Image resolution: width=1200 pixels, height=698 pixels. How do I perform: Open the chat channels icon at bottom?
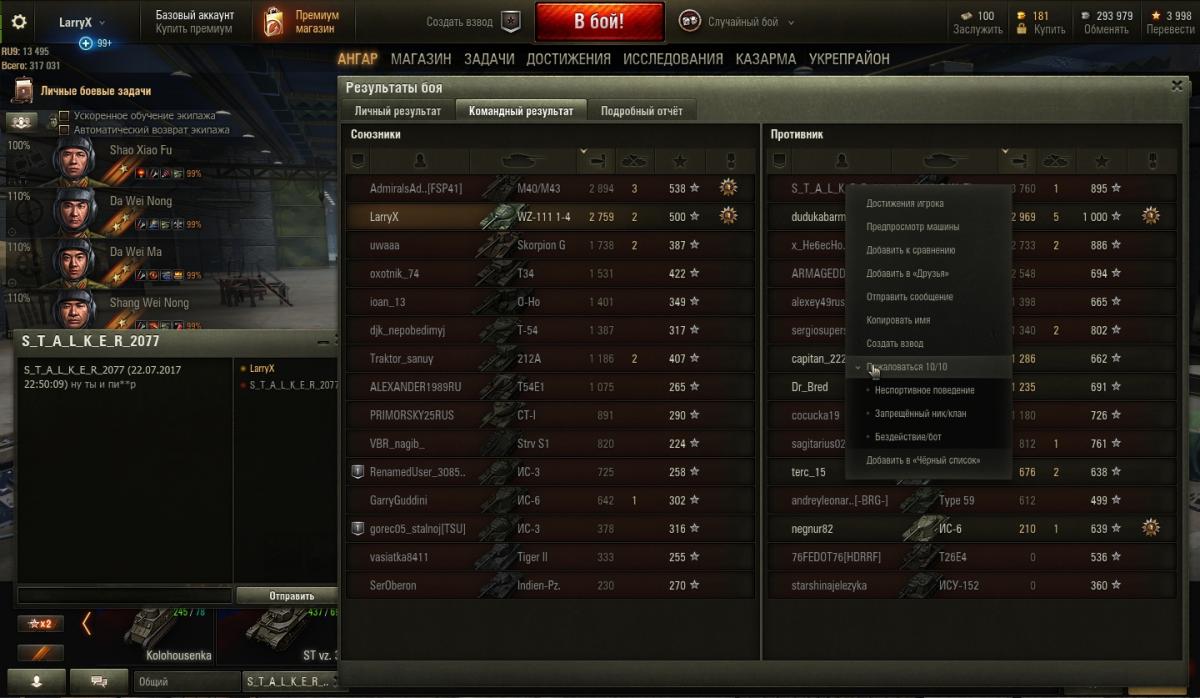click(x=100, y=680)
